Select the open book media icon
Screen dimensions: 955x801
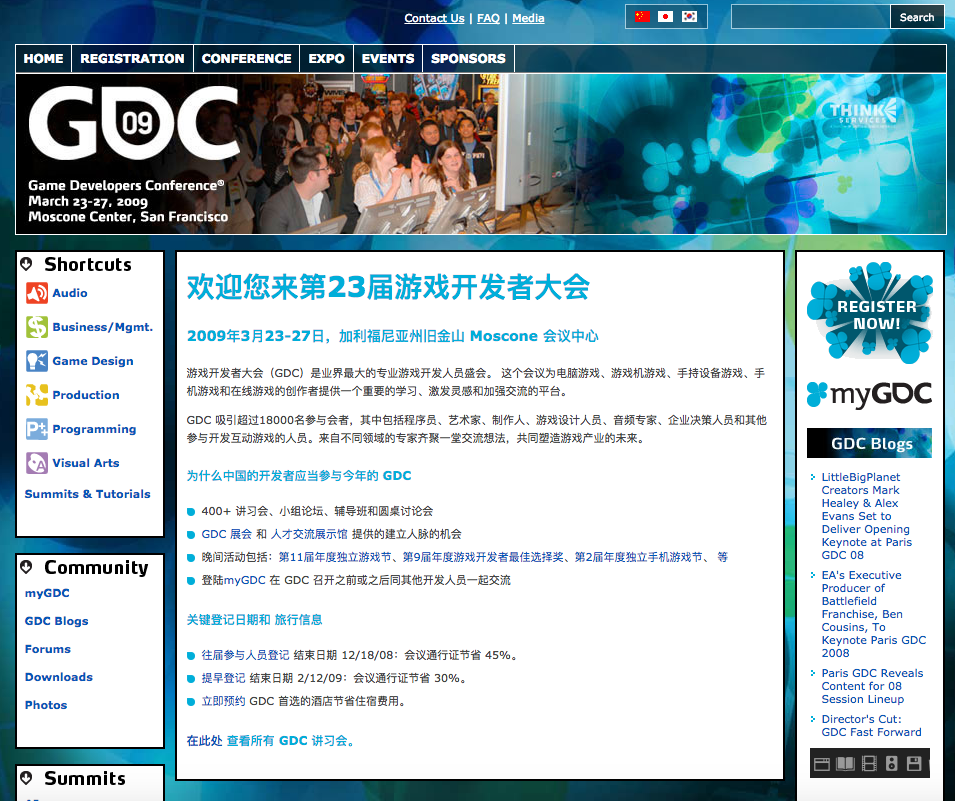(845, 764)
